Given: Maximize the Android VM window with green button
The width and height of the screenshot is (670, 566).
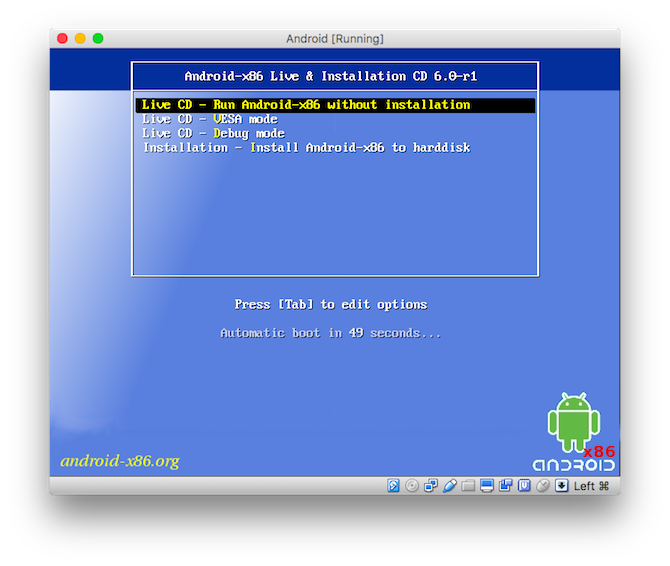Looking at the screenshot, I should coord(98,38).
